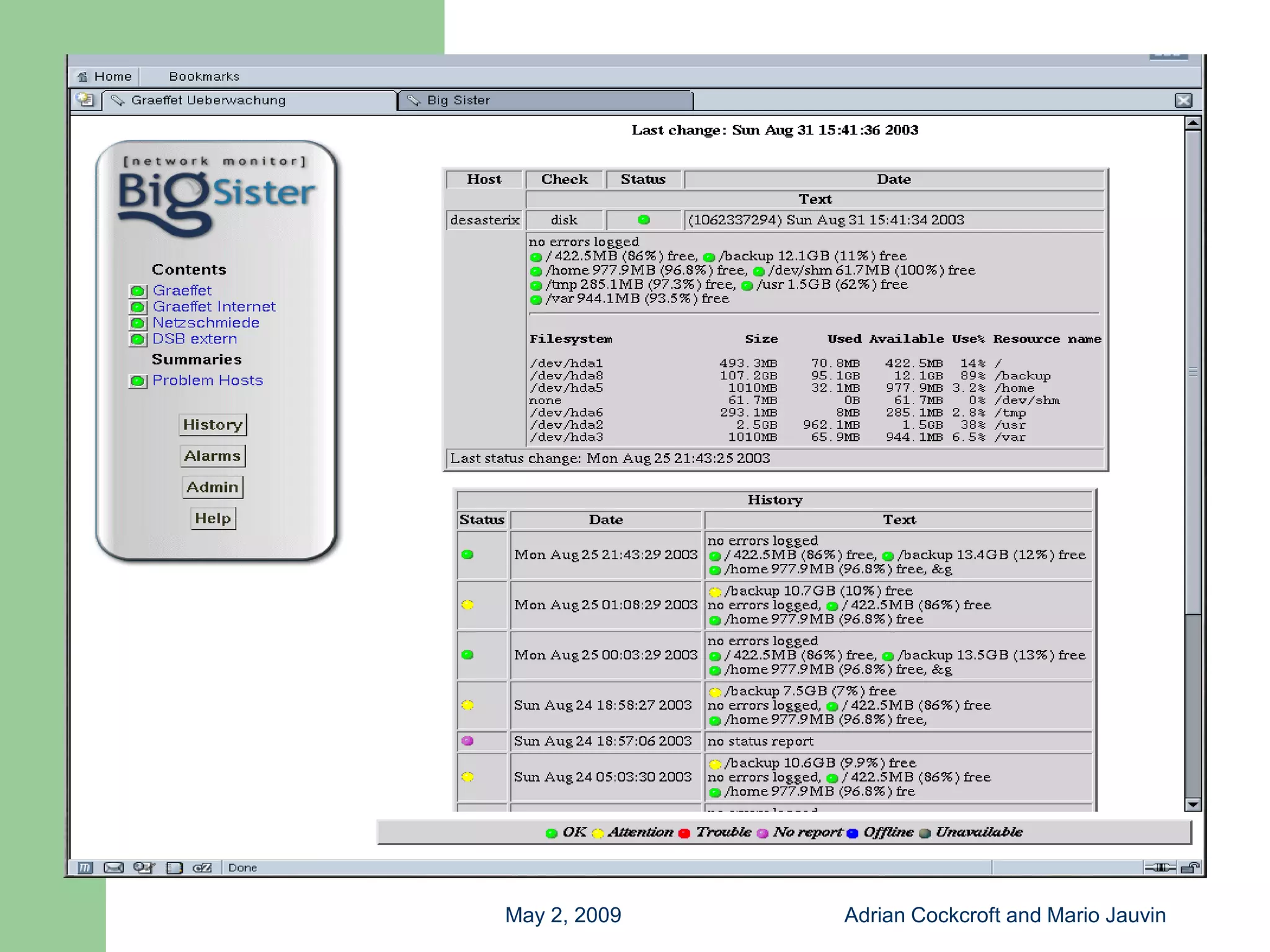The height and width of the screenshot is (952, 1270).
Task: Click purple status dot for Aug 24 18:57:06
Action: [x=468, y=741]
